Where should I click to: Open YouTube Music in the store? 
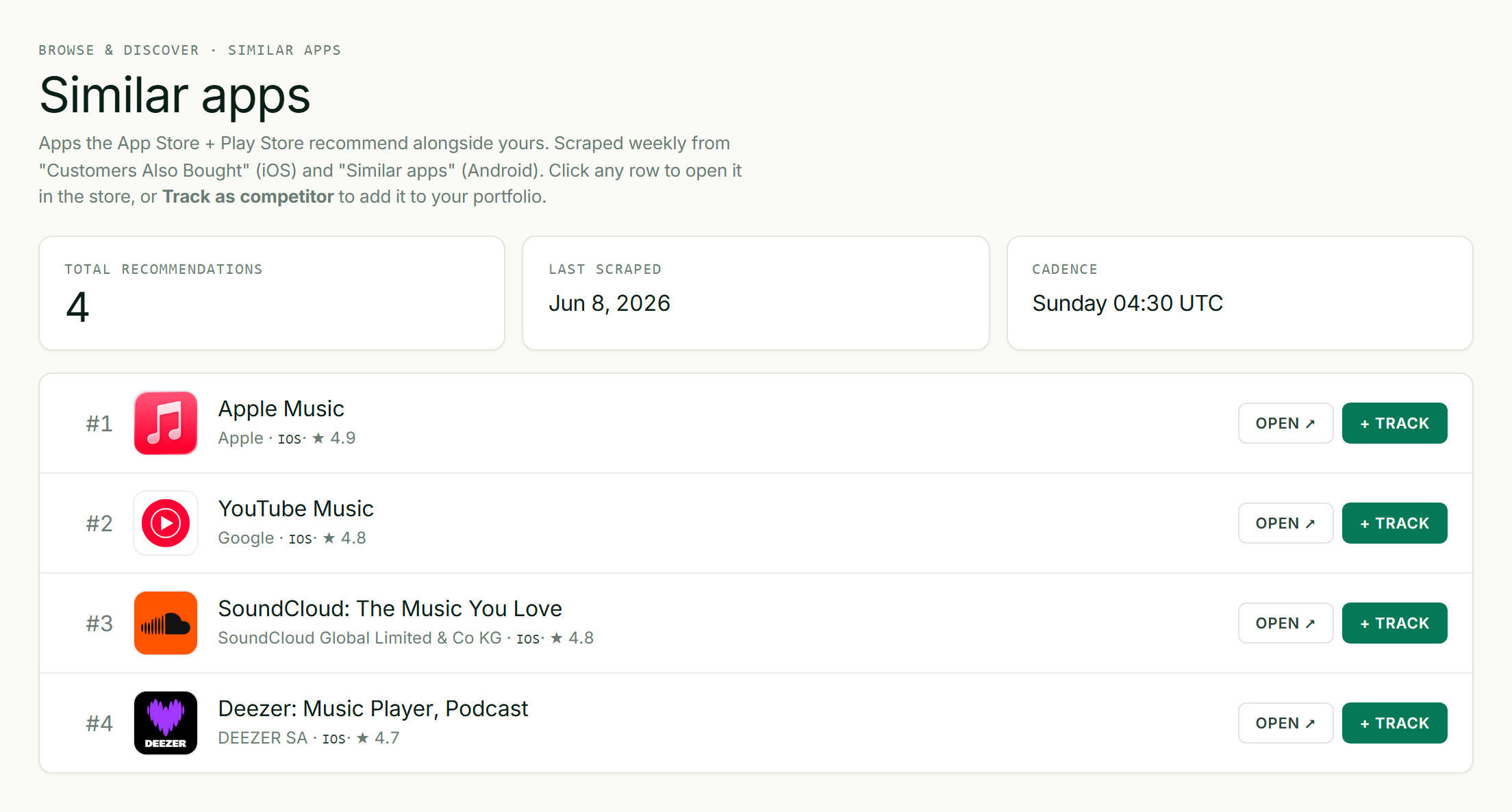(1285, 523)
